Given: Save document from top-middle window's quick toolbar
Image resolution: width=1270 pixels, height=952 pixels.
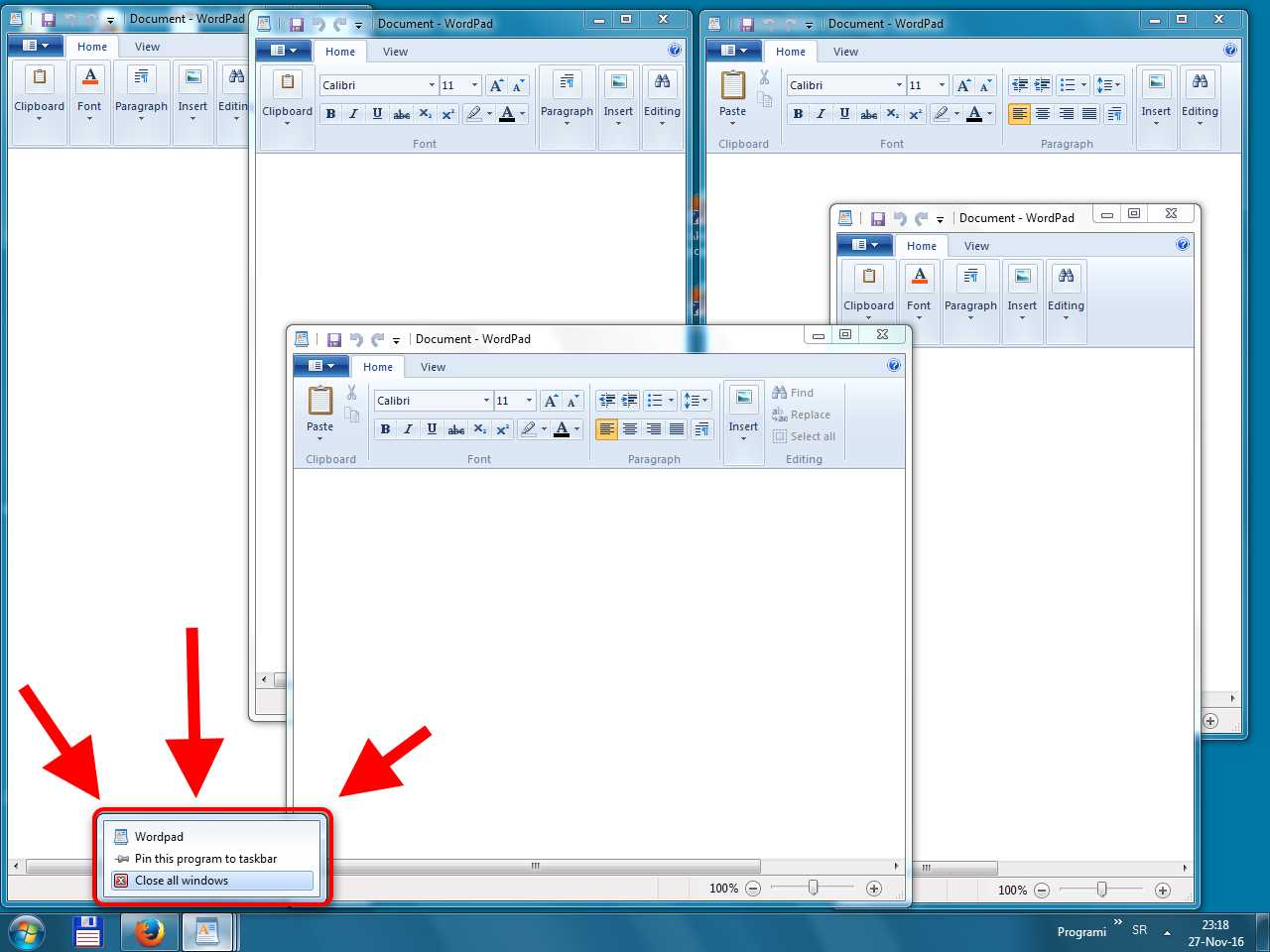Looking at the screenshot, I should click(296, 24).
